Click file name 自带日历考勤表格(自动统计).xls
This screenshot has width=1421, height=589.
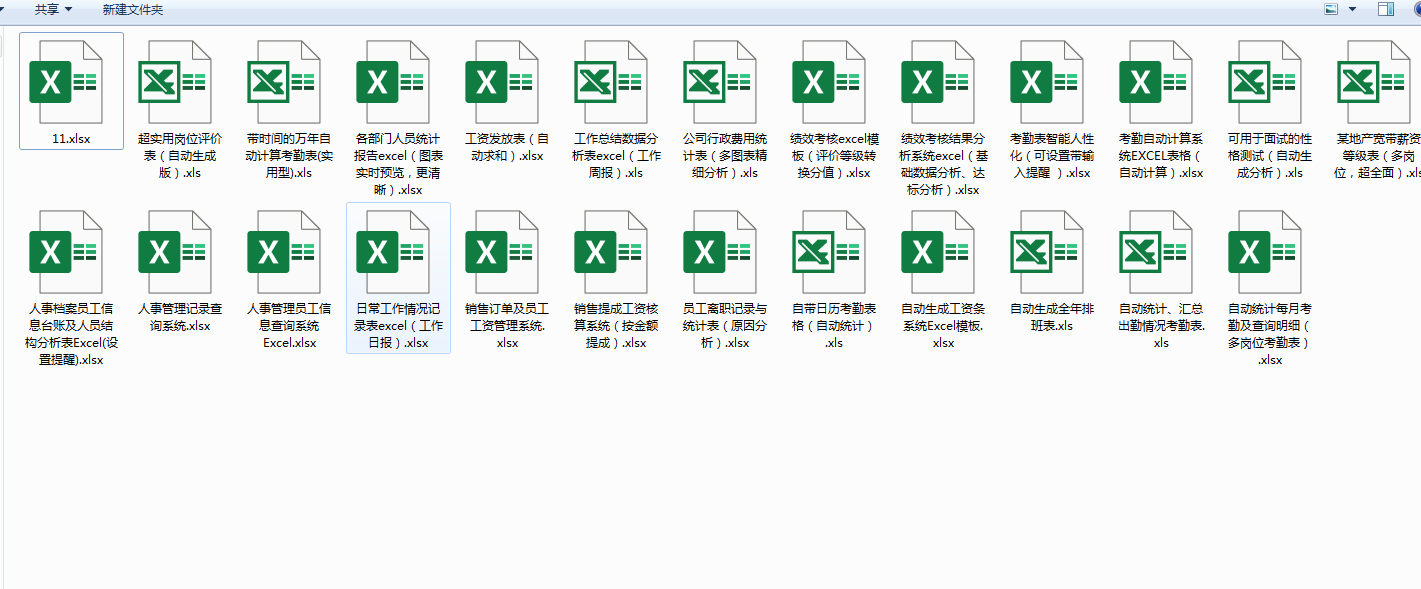coord(834,326)
